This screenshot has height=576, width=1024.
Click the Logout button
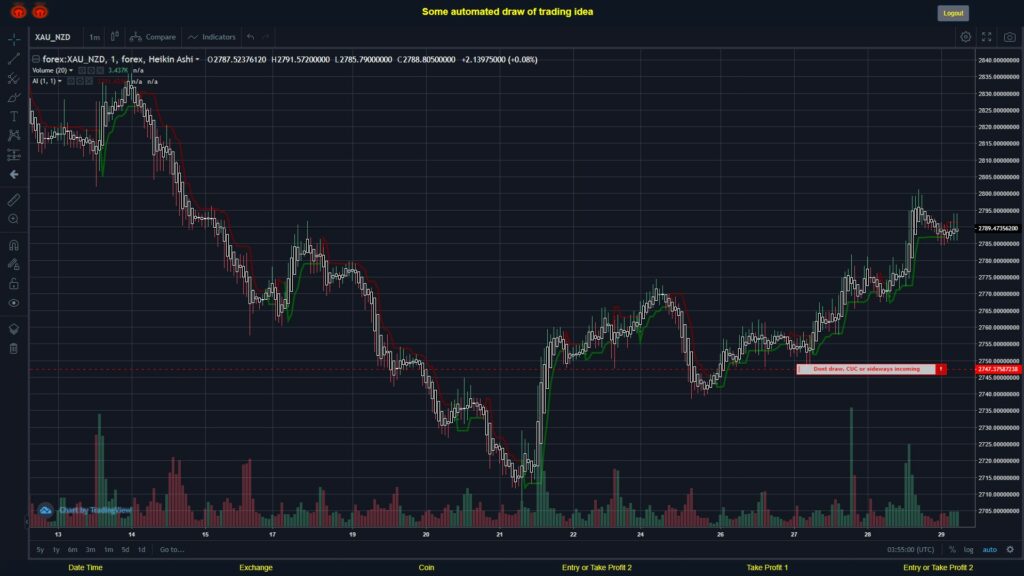953,13
